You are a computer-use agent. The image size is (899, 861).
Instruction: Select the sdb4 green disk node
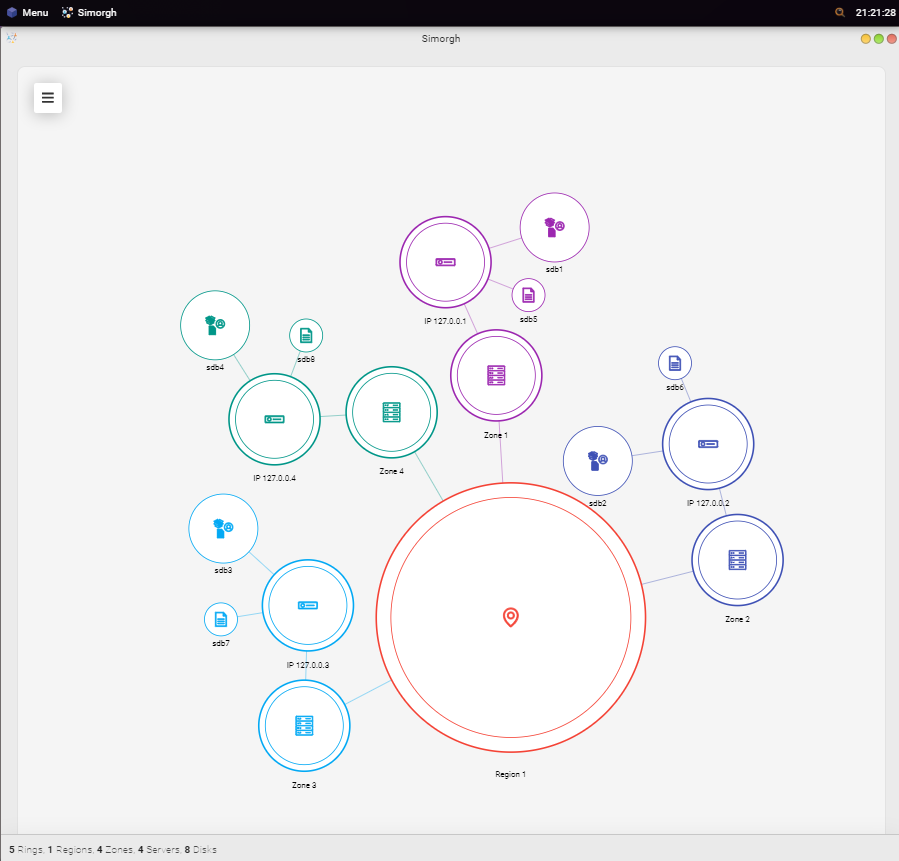click(x=214, y=325)
